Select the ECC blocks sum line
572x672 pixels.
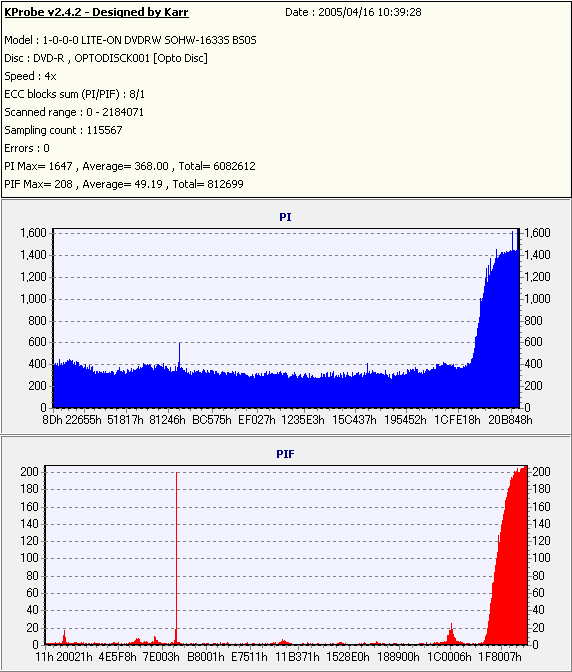[75, 94]
